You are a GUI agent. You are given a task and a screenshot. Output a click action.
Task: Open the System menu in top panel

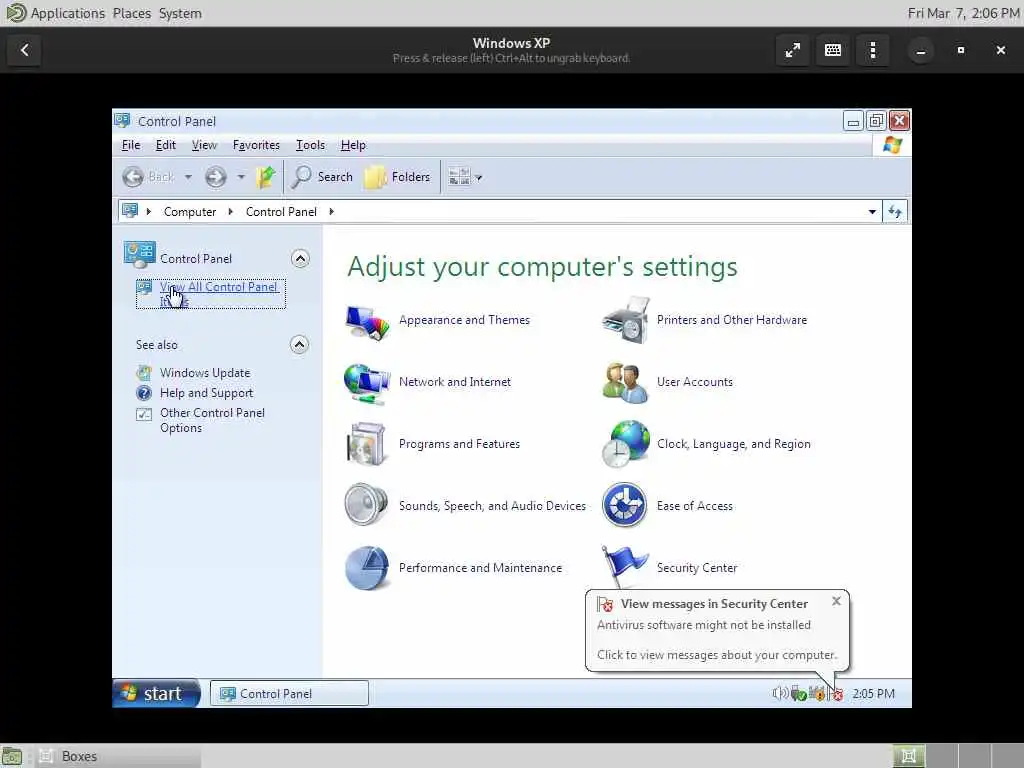[180, 13]
